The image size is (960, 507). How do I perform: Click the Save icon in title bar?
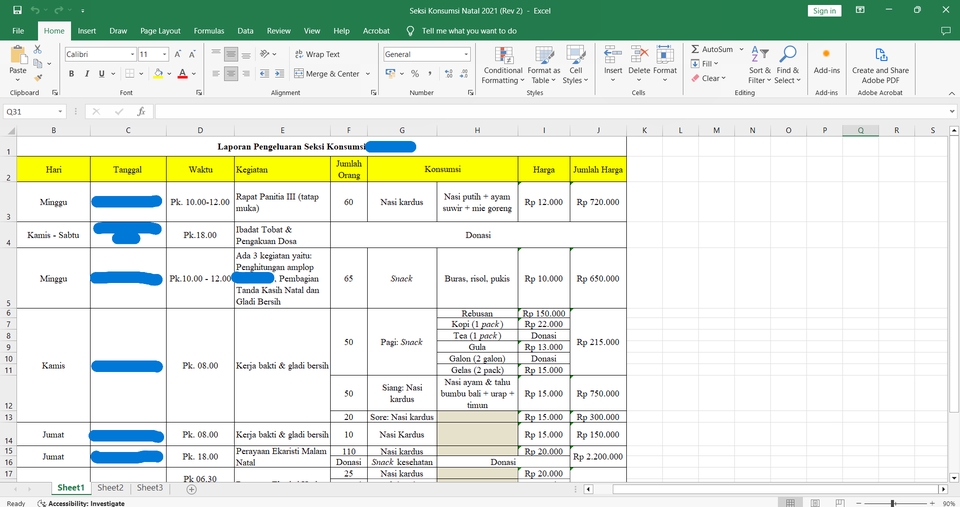click(x=17, y=10)
